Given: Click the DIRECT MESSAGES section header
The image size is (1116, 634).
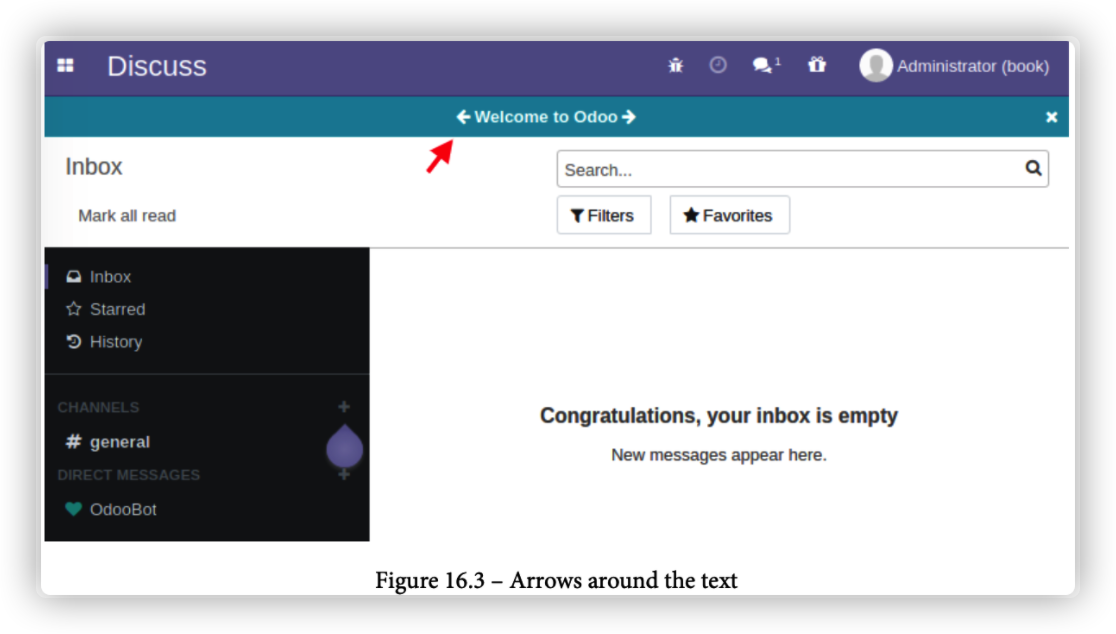Looking at the screenshot, I should click(129, 475).
